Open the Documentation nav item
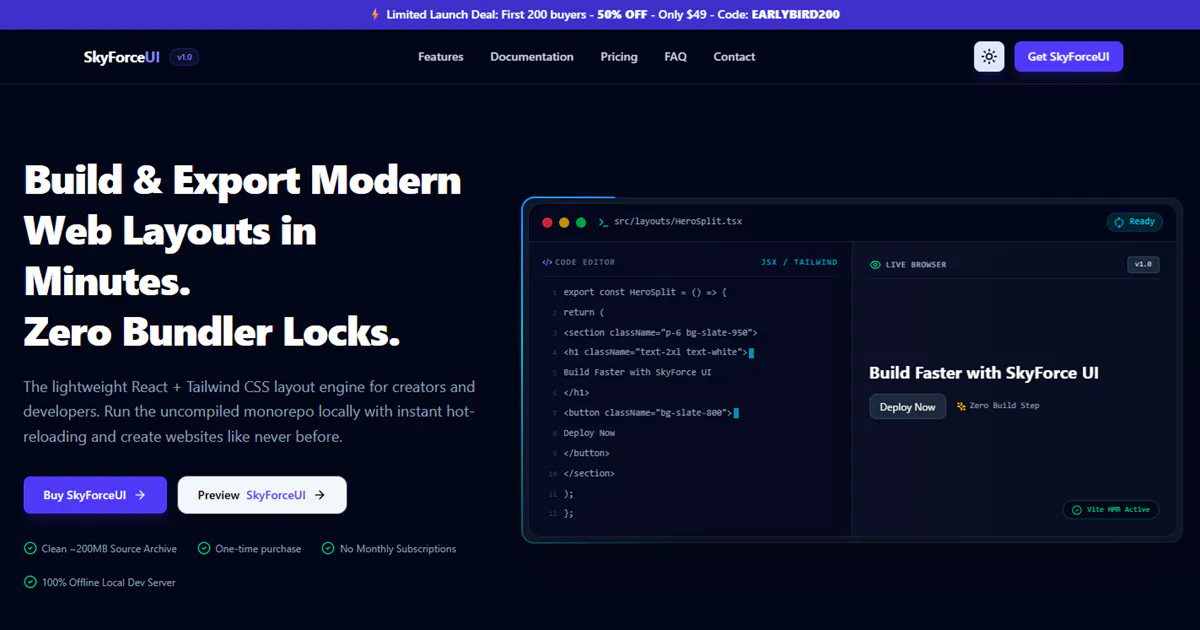 pyautogui.click(x=532, y=57)
